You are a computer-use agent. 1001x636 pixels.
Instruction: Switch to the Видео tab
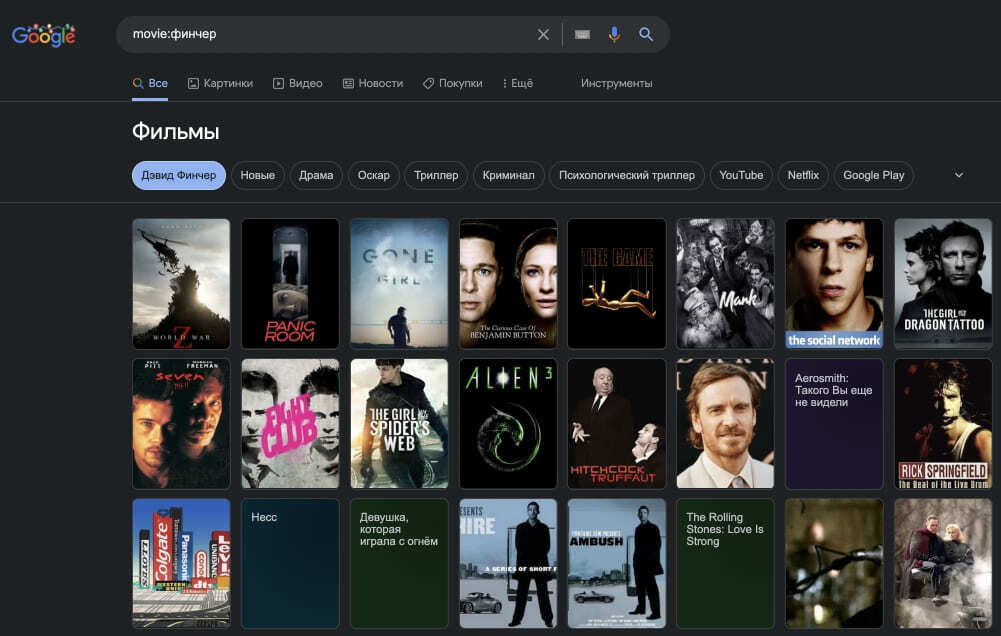pyautogui.click(x=297, y=84)
